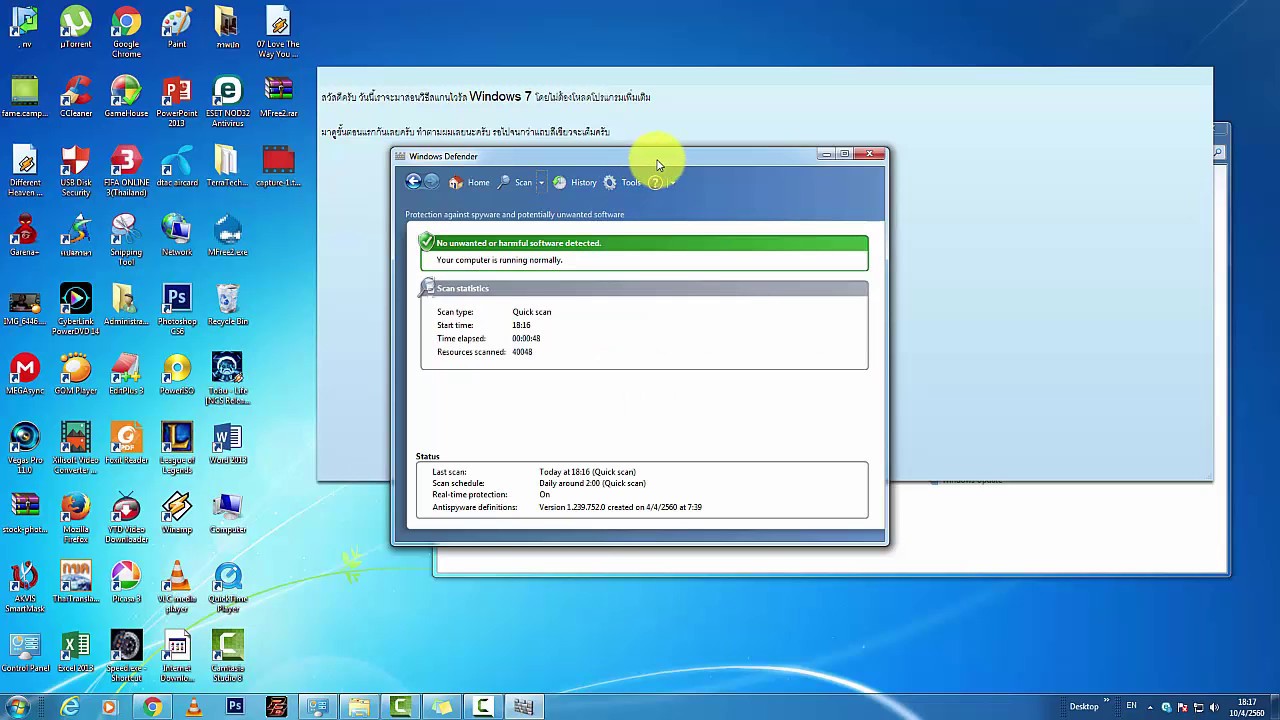Viewport: 1280px width, 720px height.
Task: Click the 'Quick scan' scan type value
Action: [x=532, y=312]
